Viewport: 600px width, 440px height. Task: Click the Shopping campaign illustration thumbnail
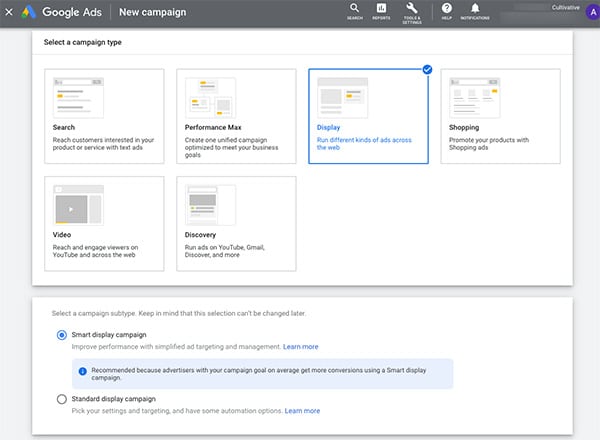click(x=475, y=98)
